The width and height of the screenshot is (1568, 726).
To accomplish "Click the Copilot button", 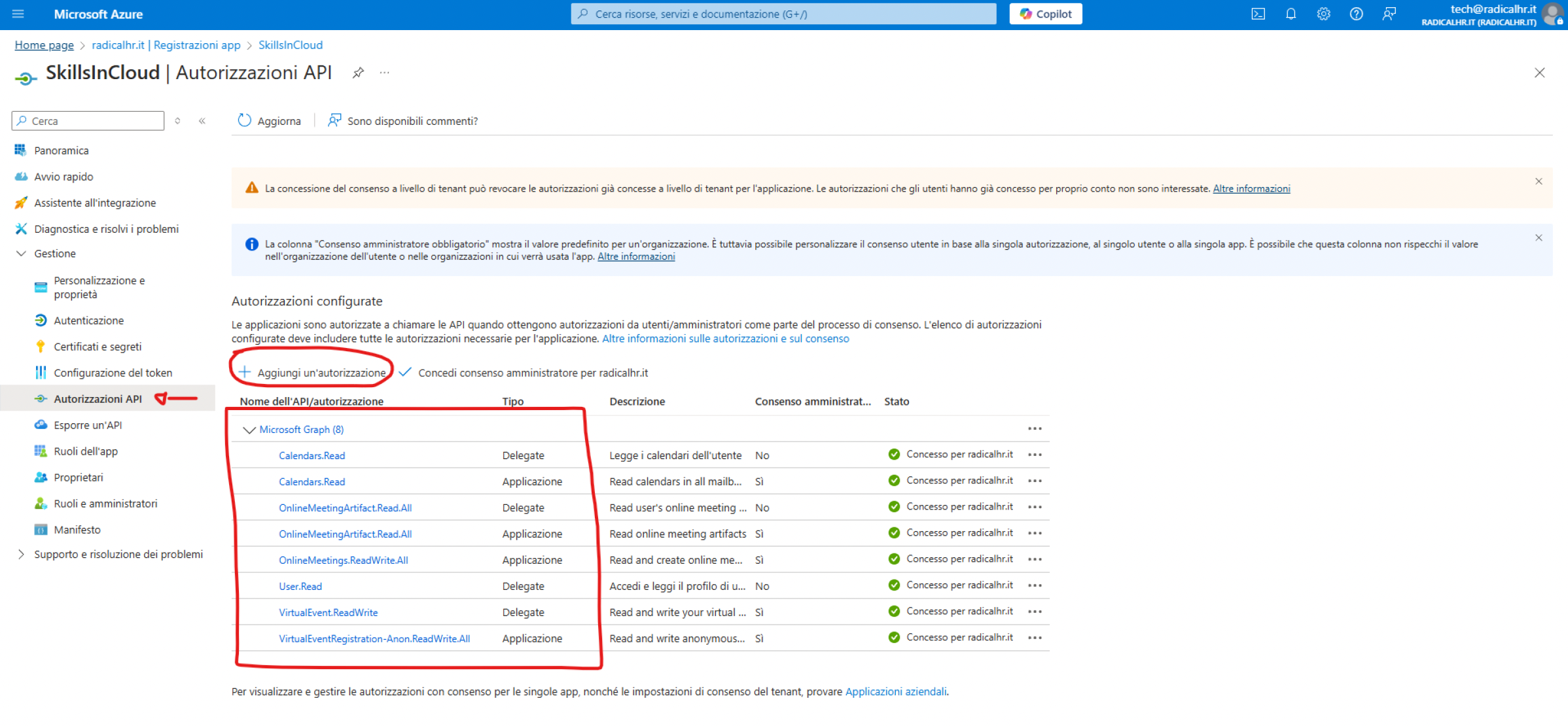I will pyautogui.click(x=1045, y=14).
